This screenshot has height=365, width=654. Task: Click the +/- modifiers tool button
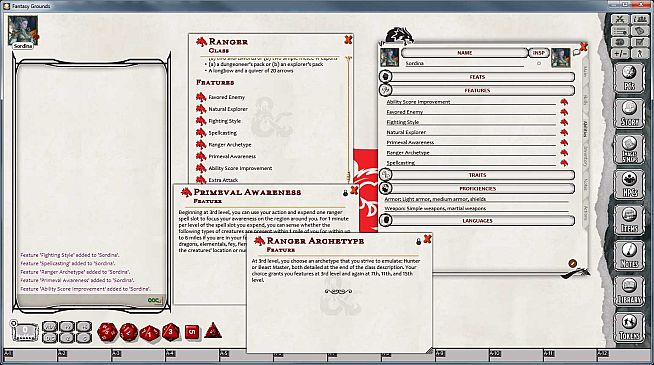coord(620,54)
